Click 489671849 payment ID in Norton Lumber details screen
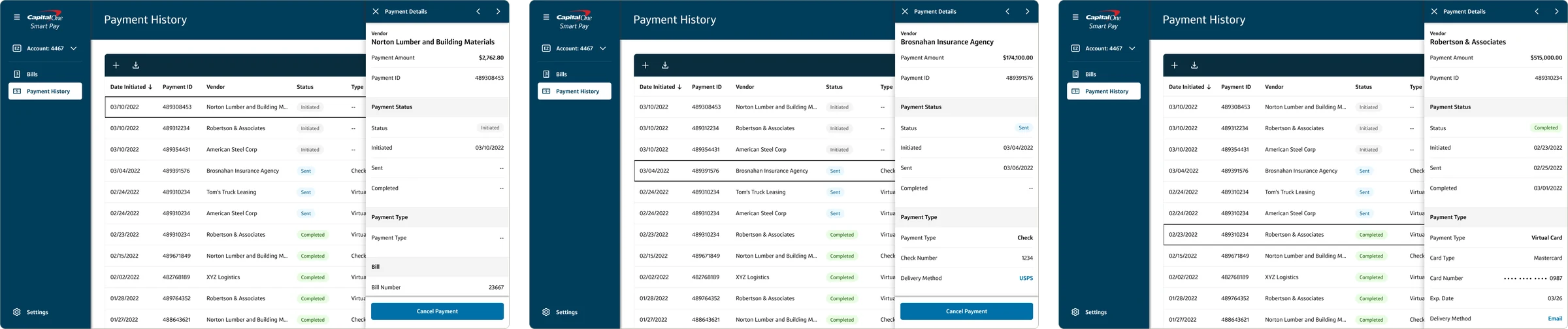The height and width of the screenshot is (329, 1568). coord(176,256)
